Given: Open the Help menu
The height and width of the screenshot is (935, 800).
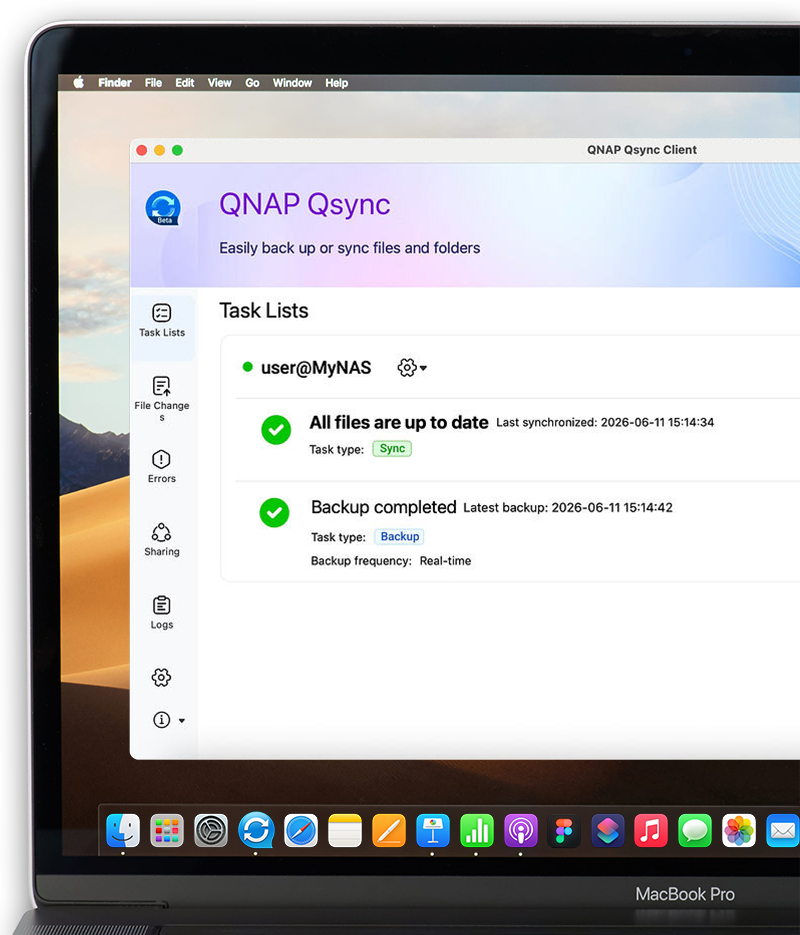Looking at the screenshot, I should coord(337,82).
